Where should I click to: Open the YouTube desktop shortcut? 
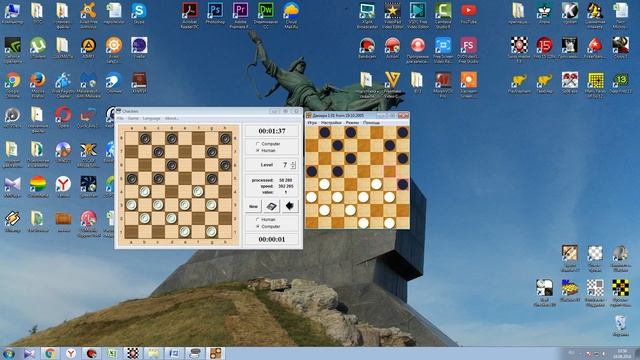click(469, 13)
